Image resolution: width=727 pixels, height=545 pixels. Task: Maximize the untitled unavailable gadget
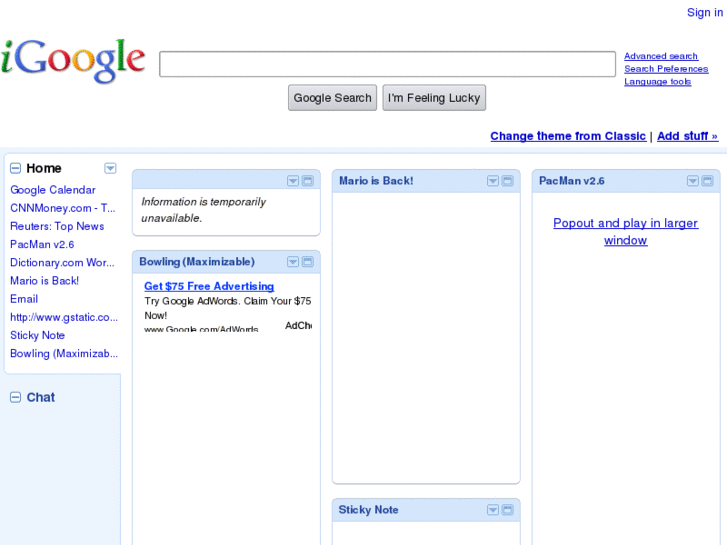click(x=308, y=181)
